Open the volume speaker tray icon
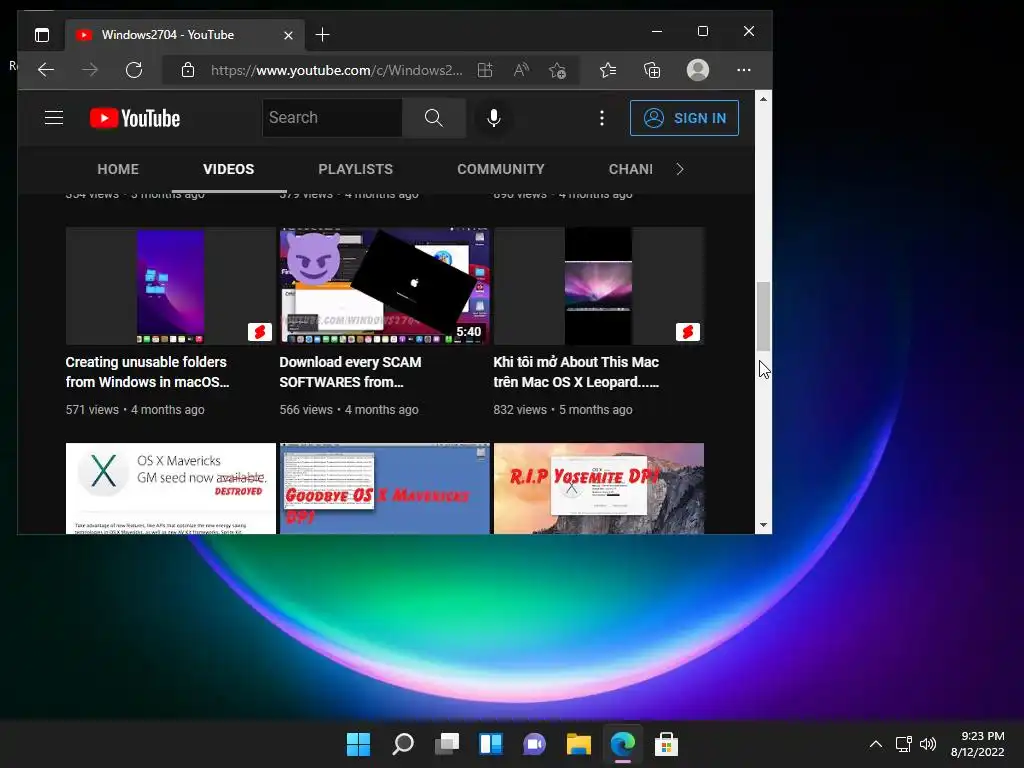 927,744
